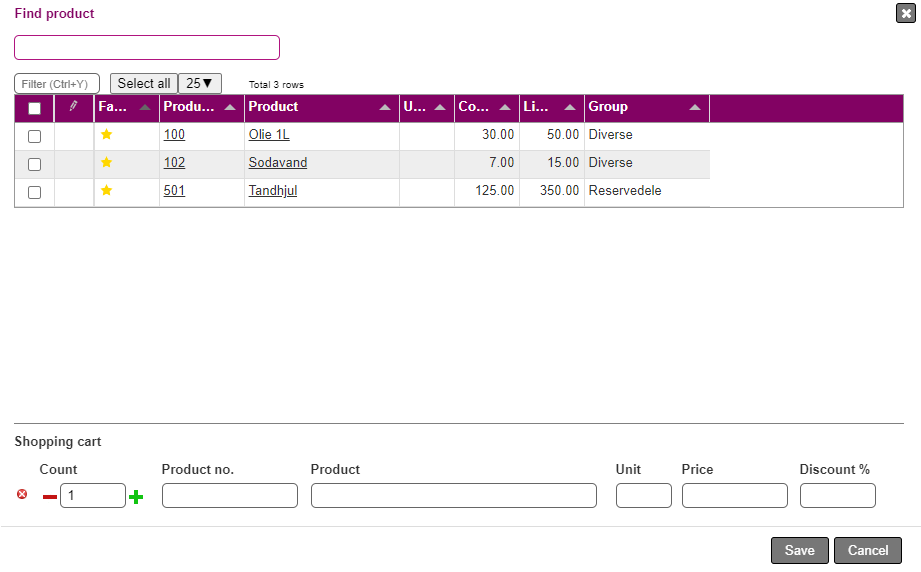Toggle the header select-all rows checkbox
921x572 pixels.
tap(35, 108)
